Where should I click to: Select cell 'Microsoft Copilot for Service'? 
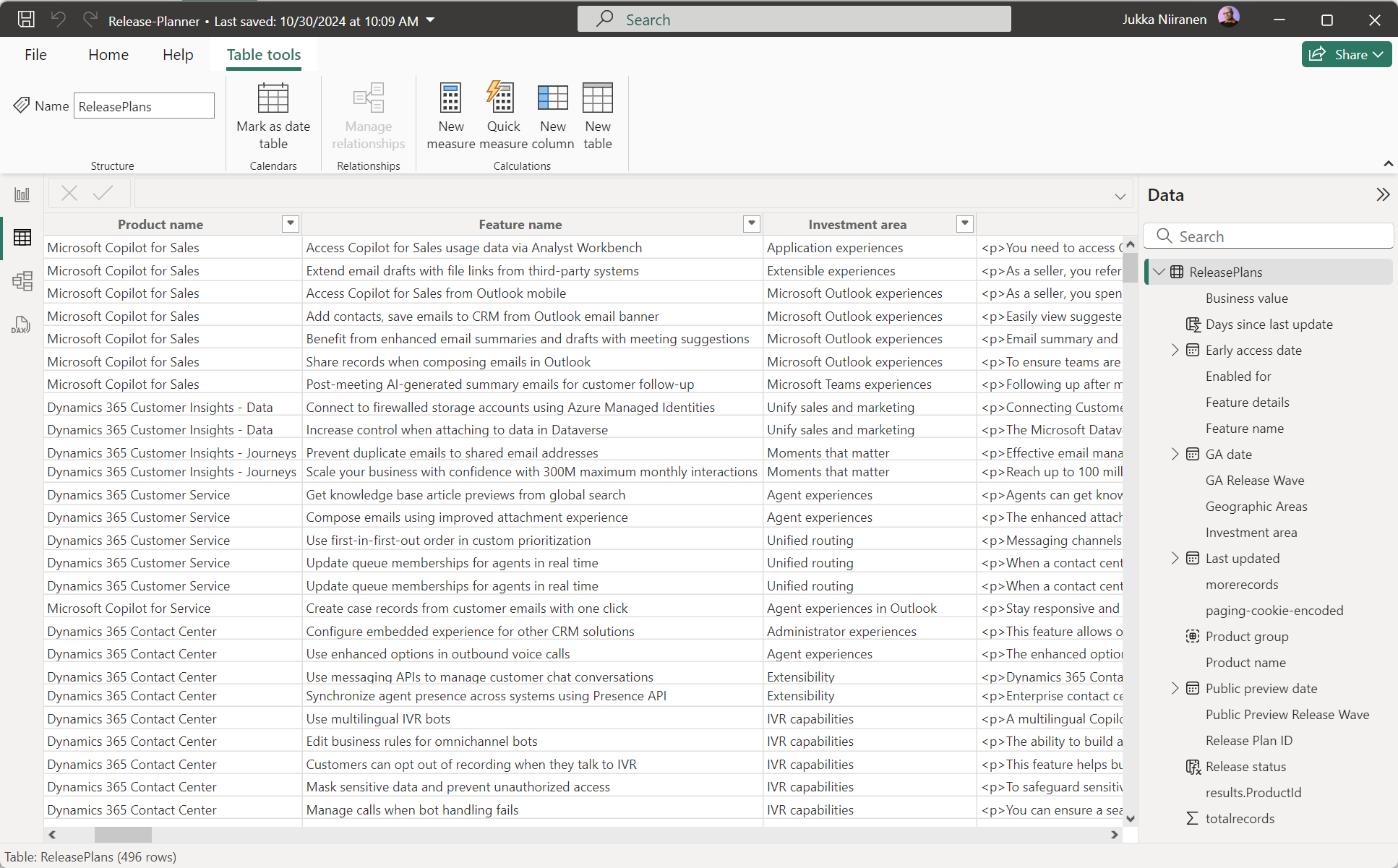(x=173, y=609)
